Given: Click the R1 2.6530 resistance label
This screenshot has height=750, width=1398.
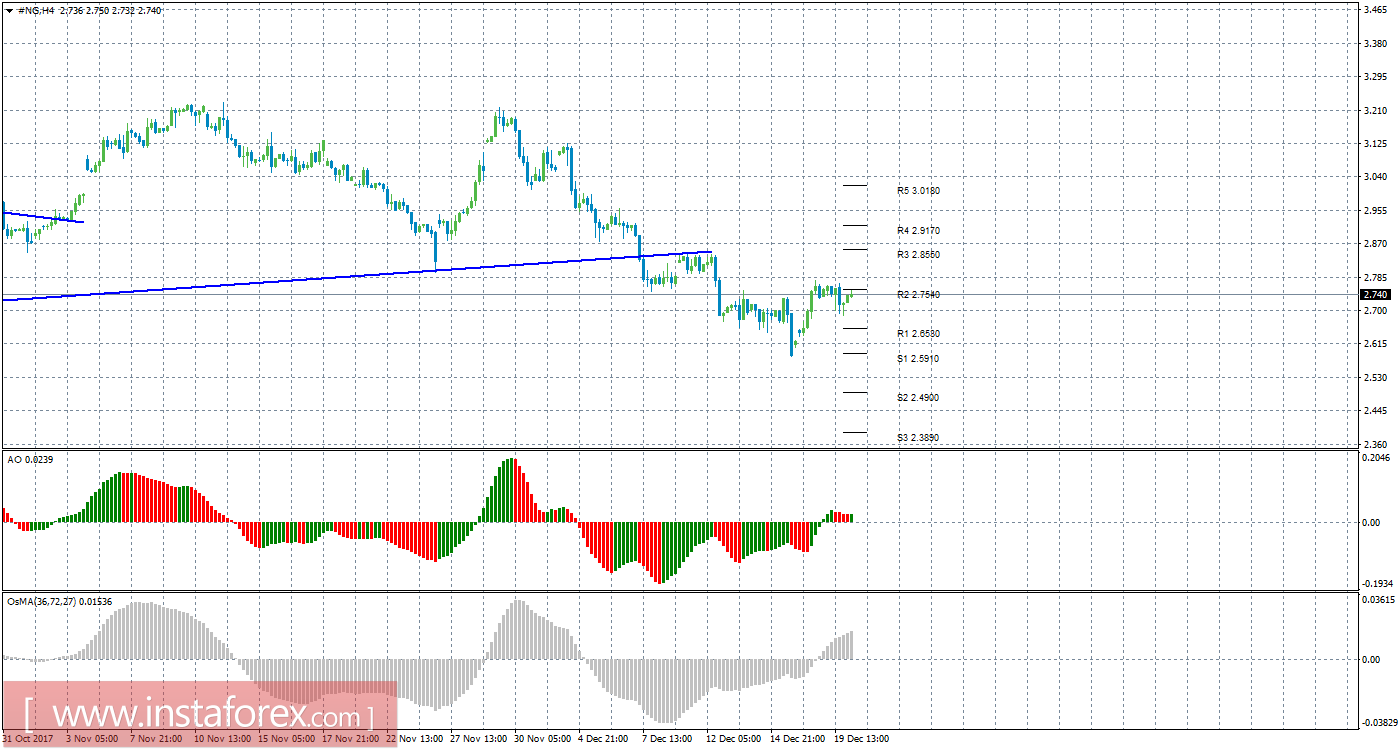Looking at the screenshot, I should click(917, 334).
